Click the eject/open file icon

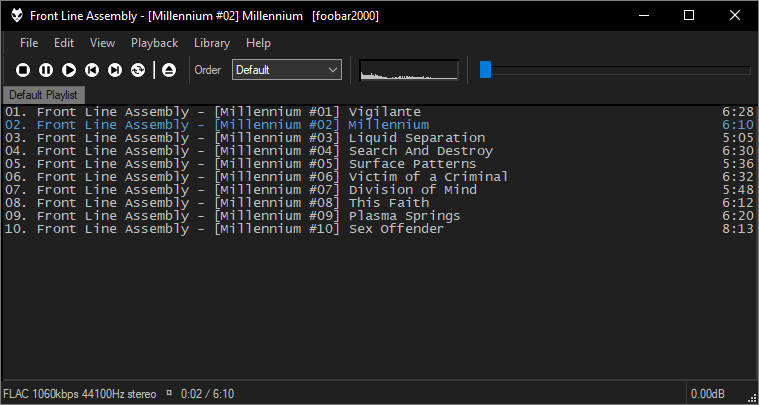coord(169,70)
